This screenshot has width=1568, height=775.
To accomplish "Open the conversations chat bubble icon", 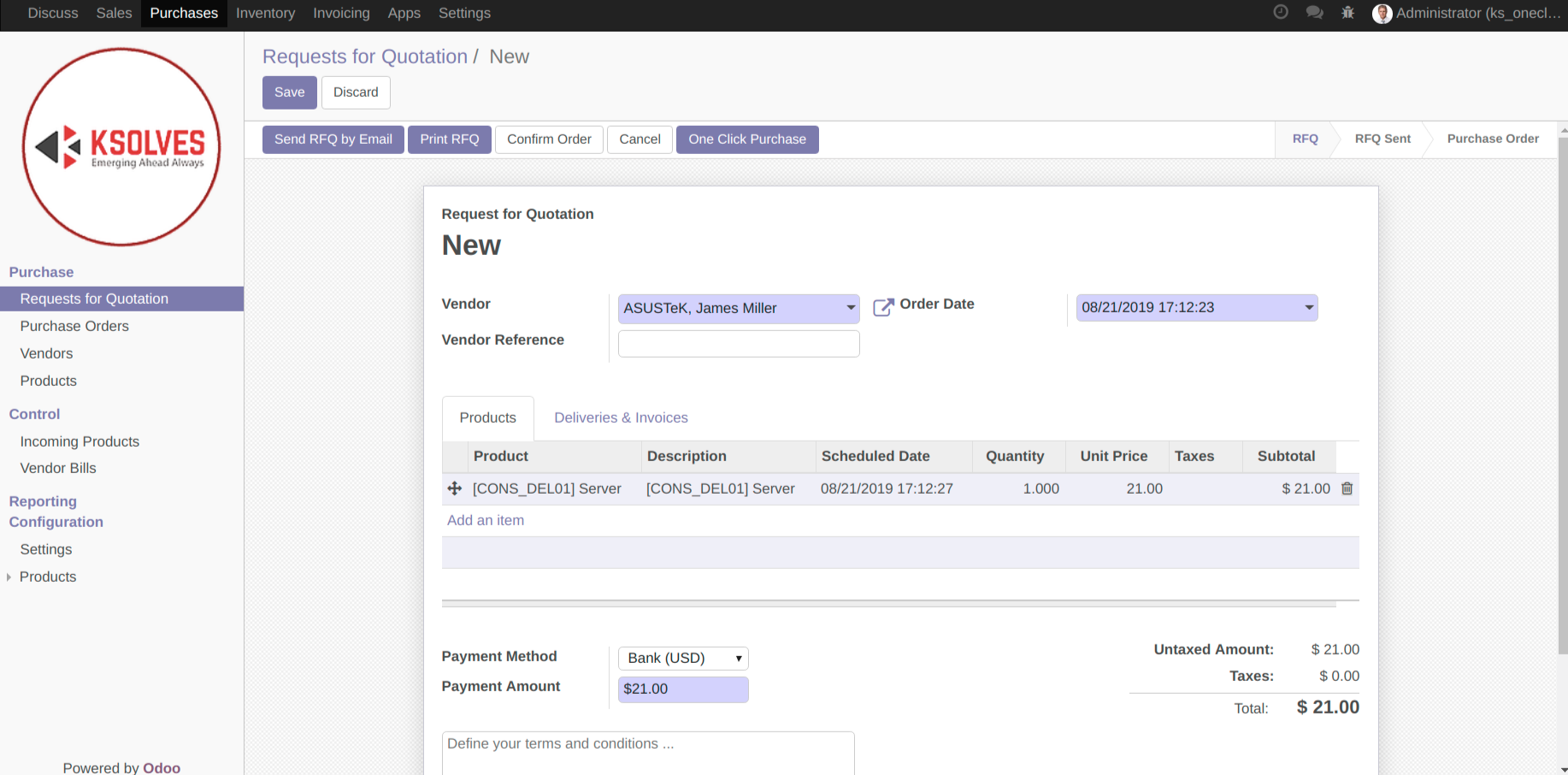I will [x=1314, y=12].
